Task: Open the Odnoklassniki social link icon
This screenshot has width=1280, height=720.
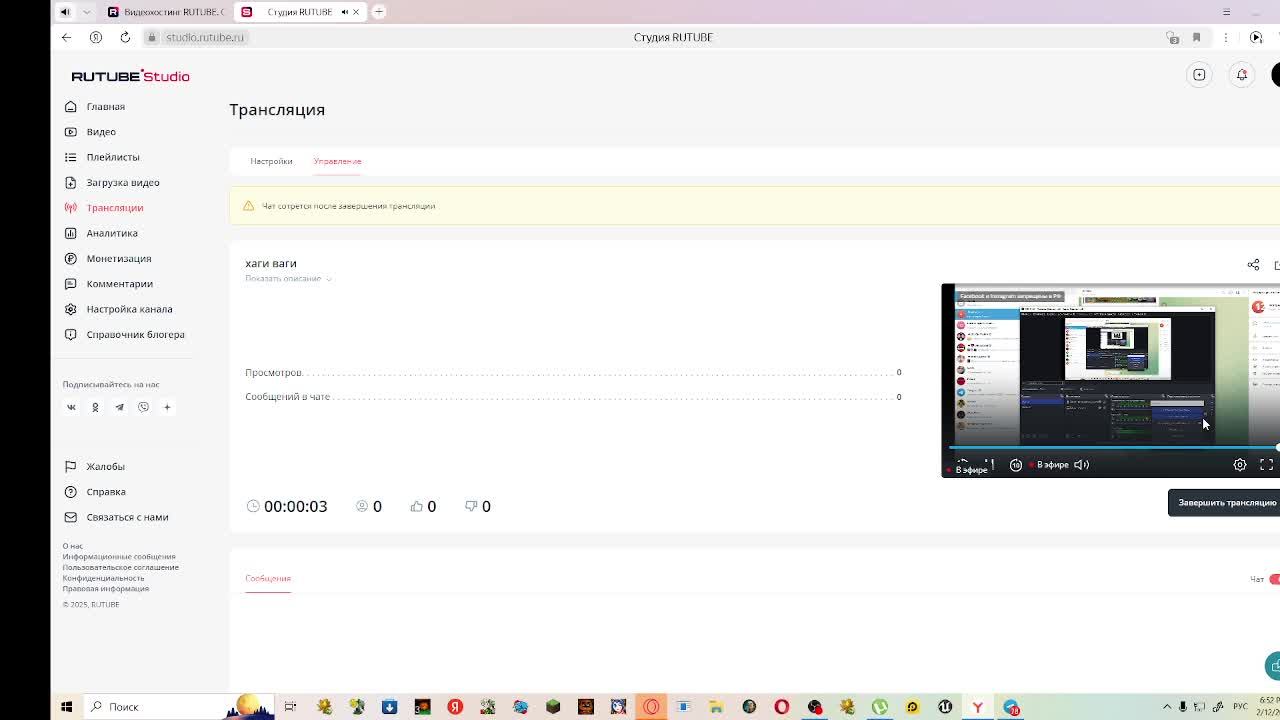Action: pos(95,407)
